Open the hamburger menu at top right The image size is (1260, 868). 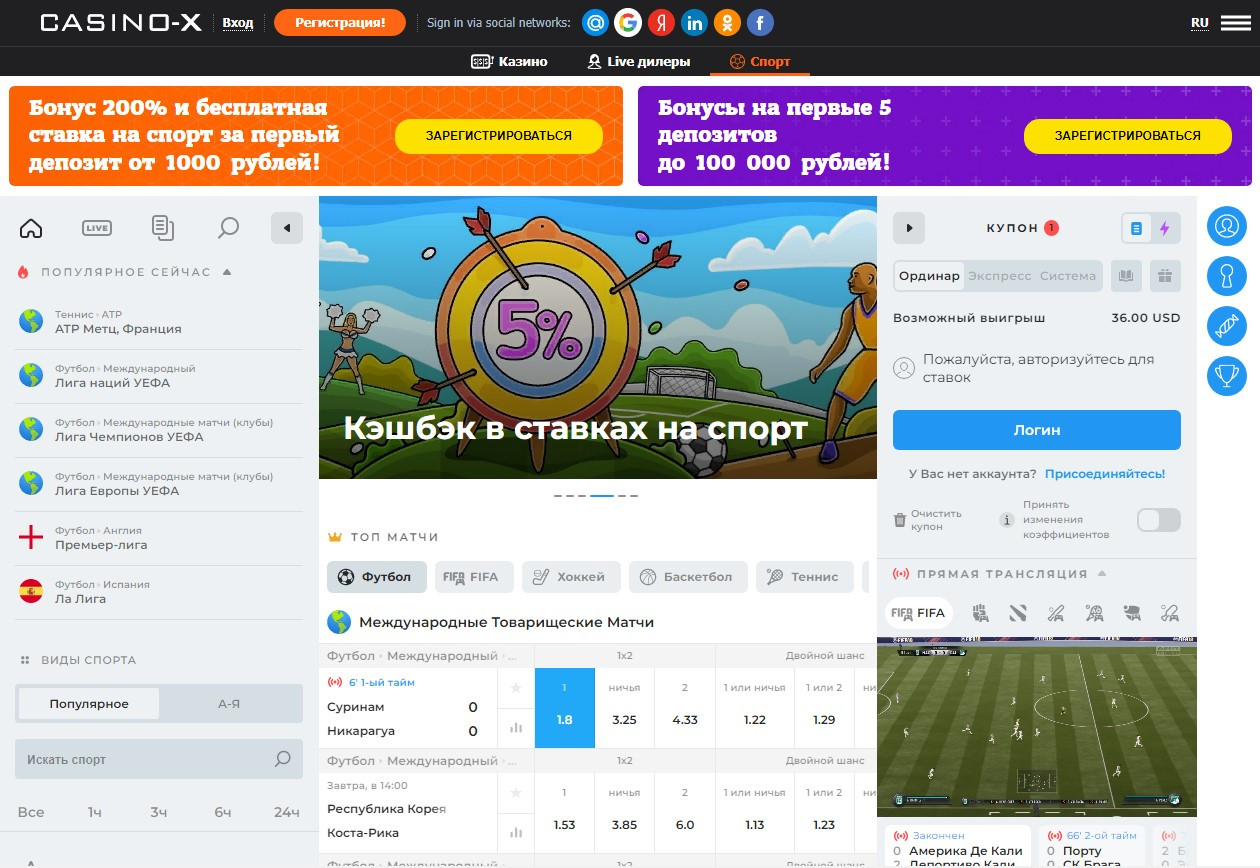click(1235, 22)
